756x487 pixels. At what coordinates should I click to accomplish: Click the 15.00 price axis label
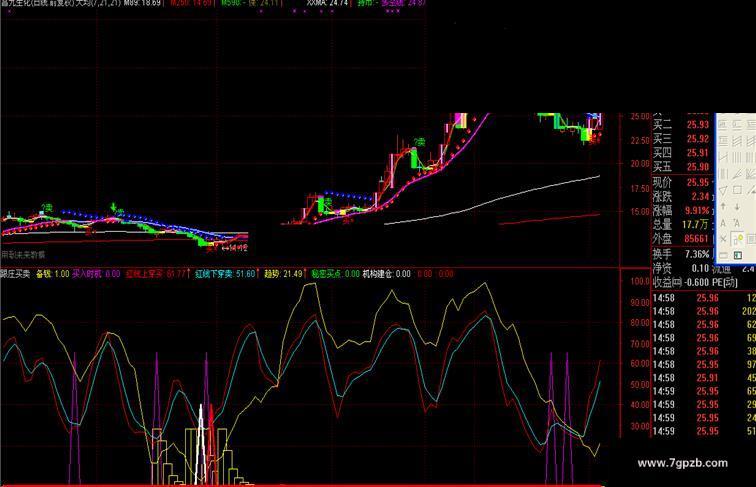pos(640,211)
